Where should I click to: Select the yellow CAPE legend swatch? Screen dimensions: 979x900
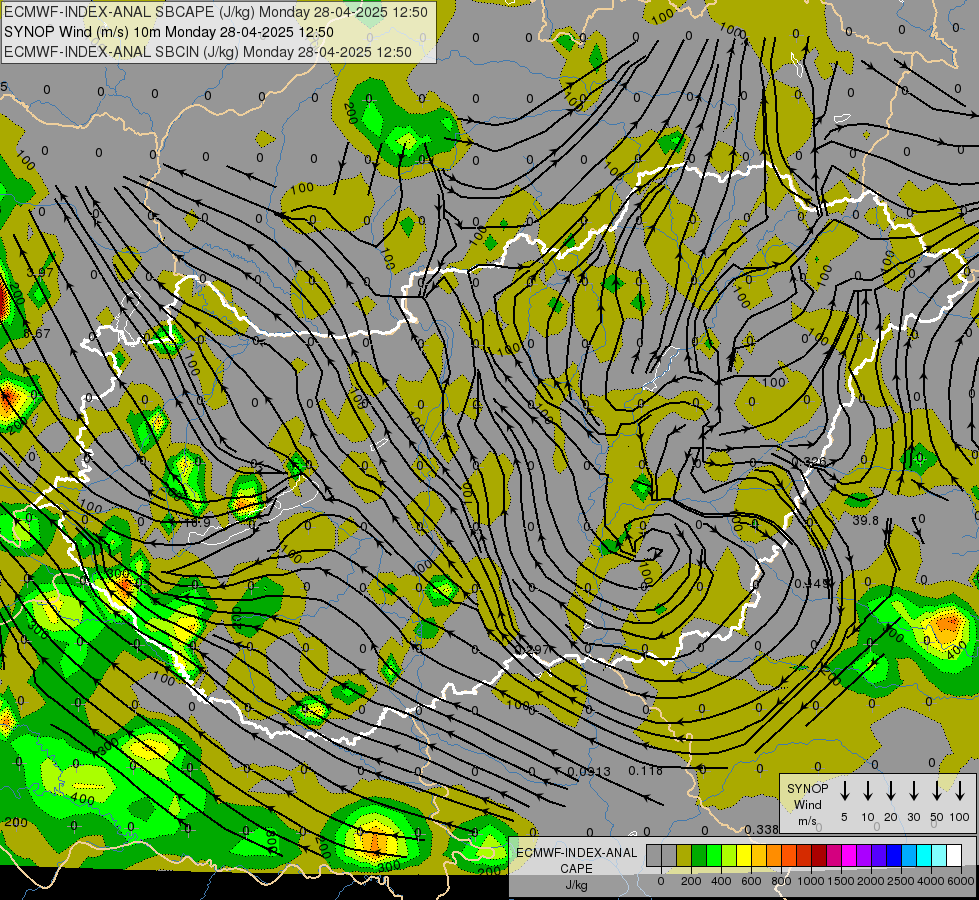point(744,856)
